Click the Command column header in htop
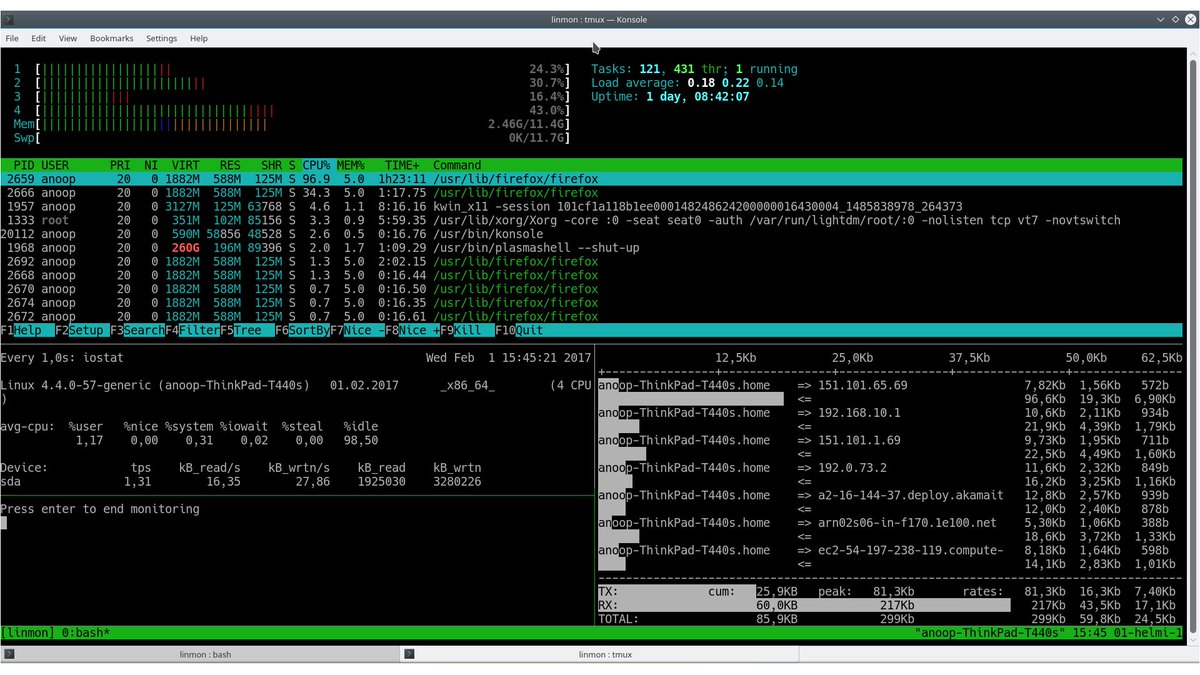The width and height of the screenshot is (1200, 675). click(x=457, y=165)
